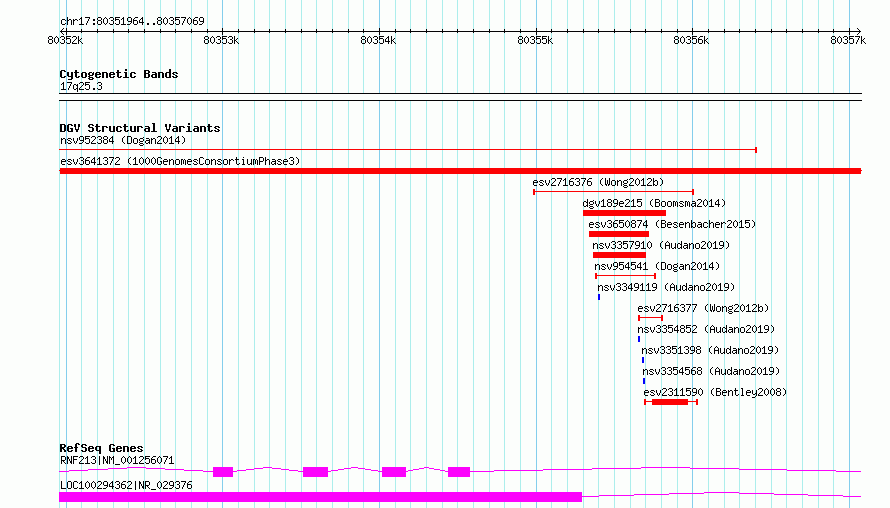This screenshot has width=890, height=508.
Task: Select nsv3357910 (Audano2019) variant label
Action: click(661, 245)
